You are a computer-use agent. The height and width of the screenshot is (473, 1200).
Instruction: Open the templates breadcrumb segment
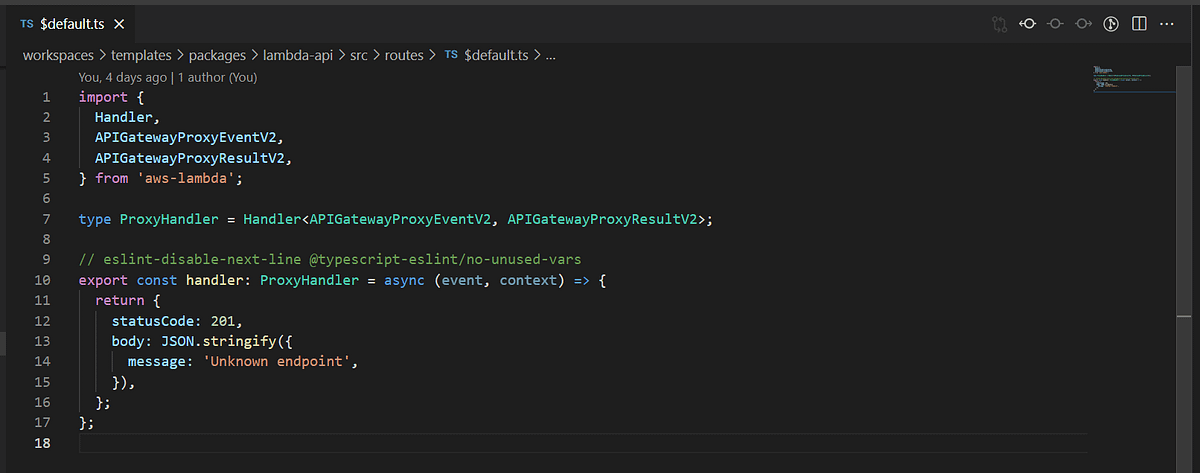[x=141, y=56]
